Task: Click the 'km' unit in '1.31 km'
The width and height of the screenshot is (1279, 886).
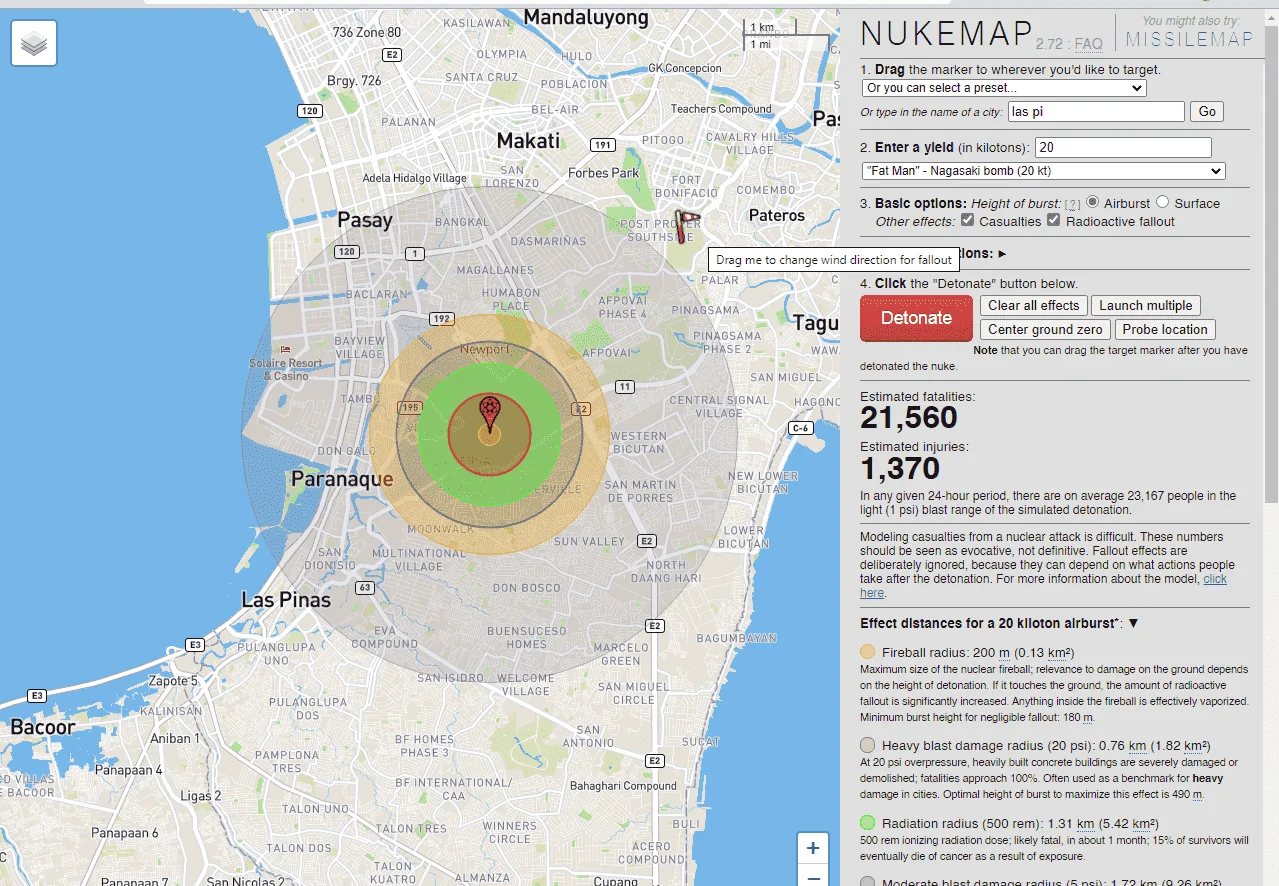Action: (1087, 824)
